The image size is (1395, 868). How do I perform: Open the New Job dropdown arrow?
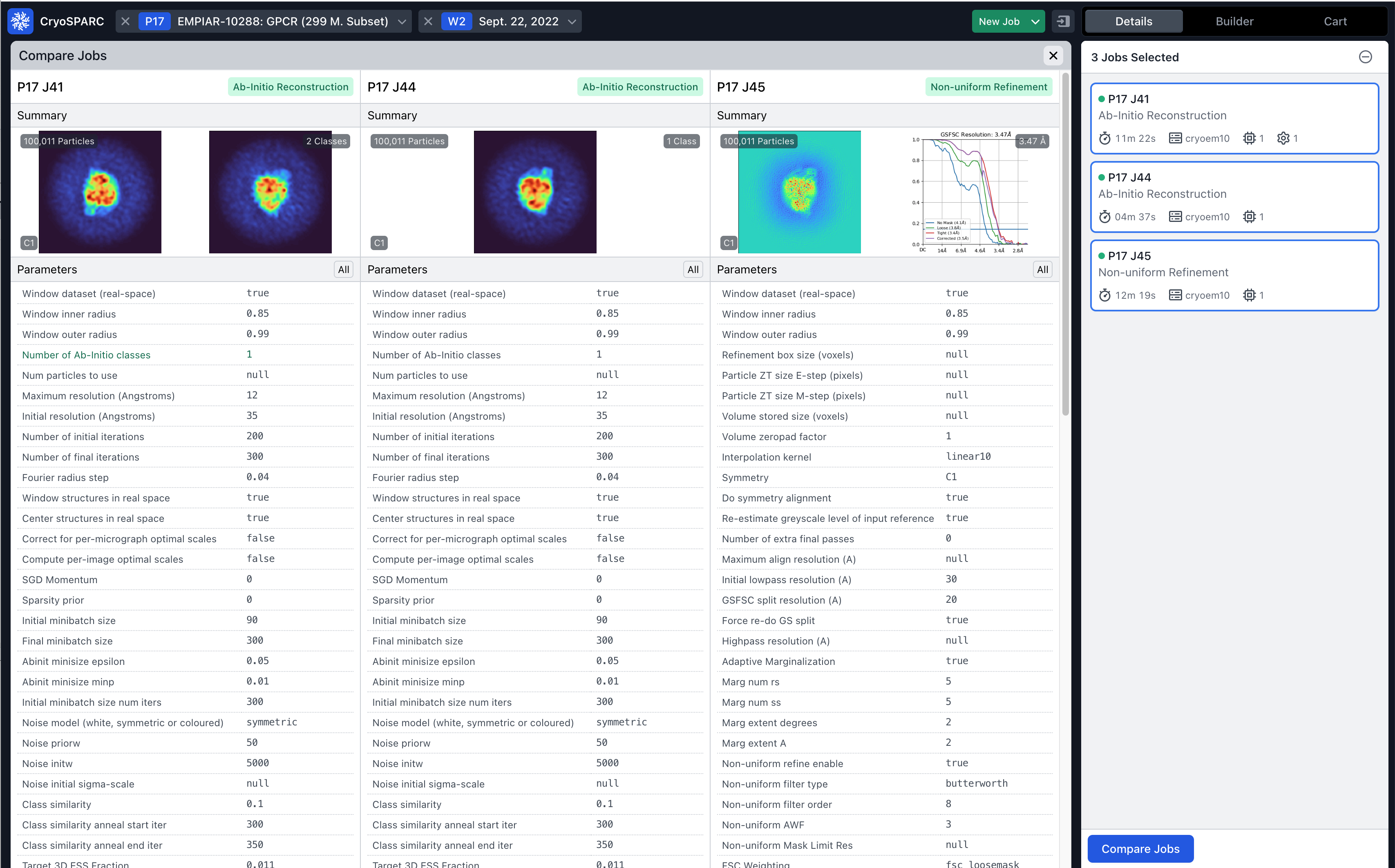click(x=1035, y=21)
